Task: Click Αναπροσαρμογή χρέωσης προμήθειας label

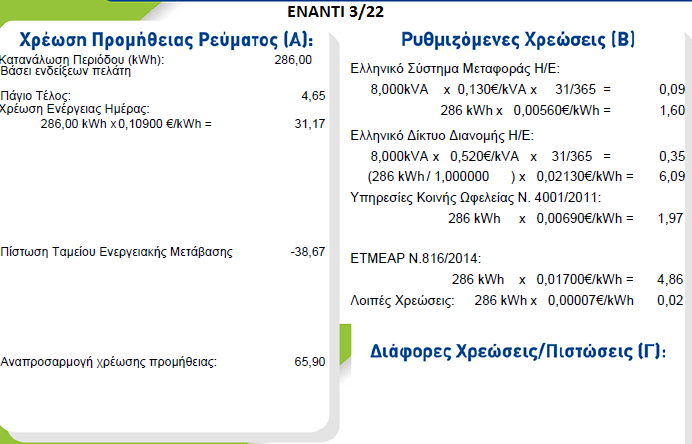Action: pyautogui.click(x=109, y=362)
